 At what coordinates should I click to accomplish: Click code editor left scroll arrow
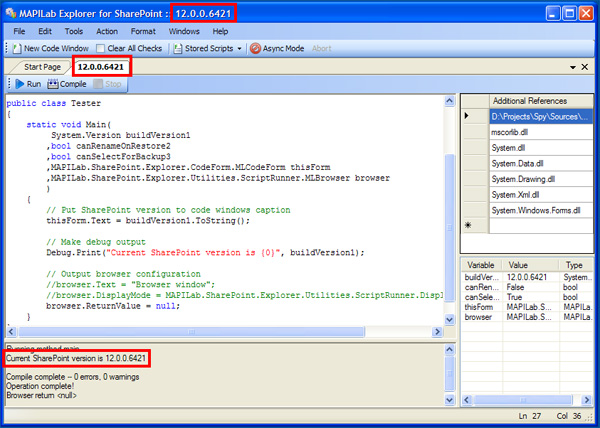(x=11, y=332)
